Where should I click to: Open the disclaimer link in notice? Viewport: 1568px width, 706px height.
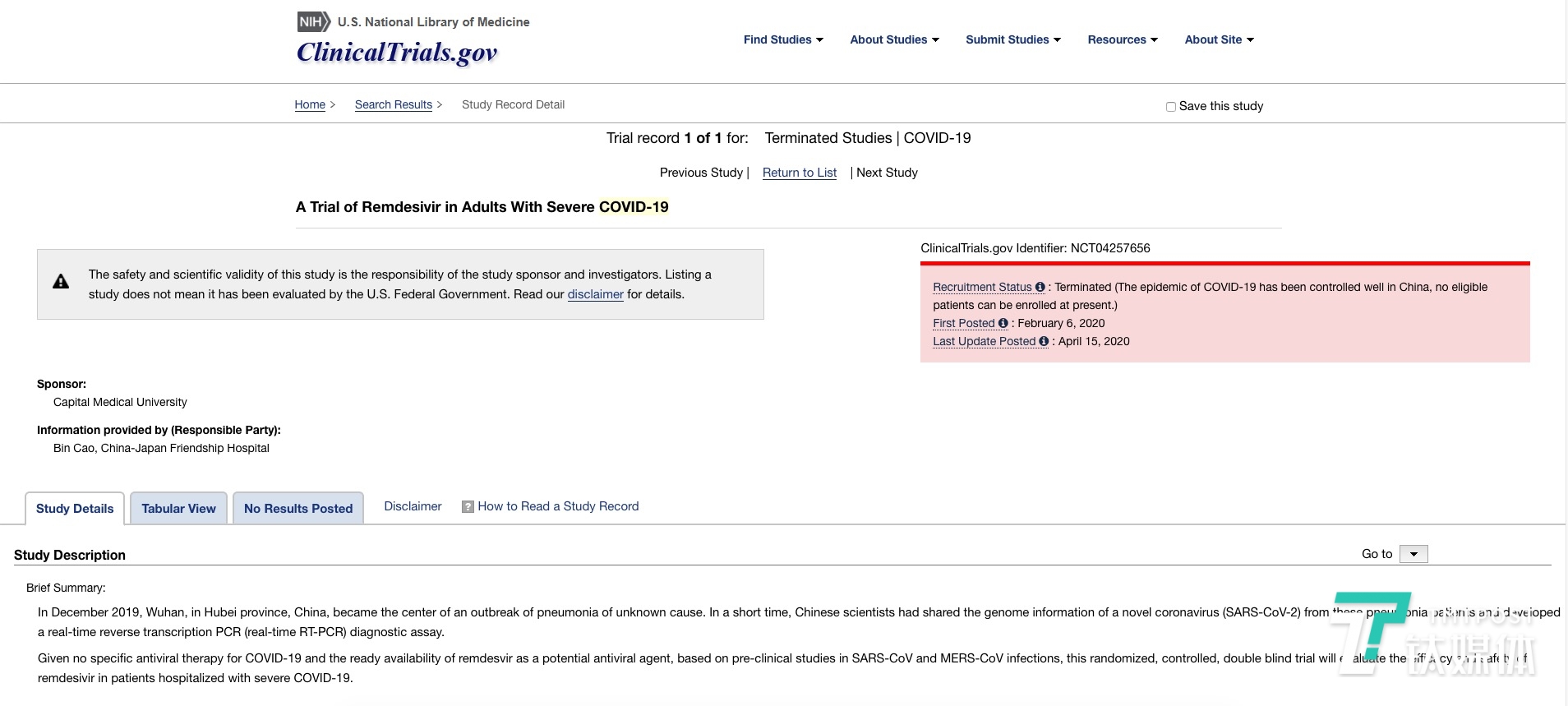click(x=595, y=294)
